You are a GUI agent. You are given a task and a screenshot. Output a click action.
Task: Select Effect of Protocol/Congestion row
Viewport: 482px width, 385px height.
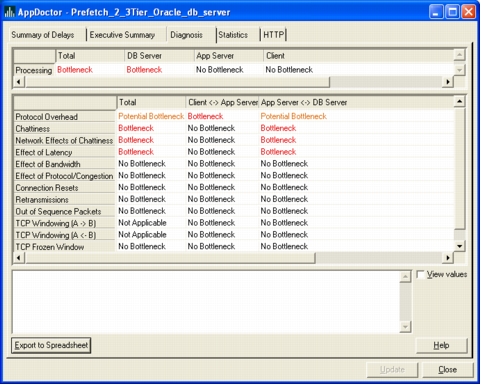pos(64,176)
